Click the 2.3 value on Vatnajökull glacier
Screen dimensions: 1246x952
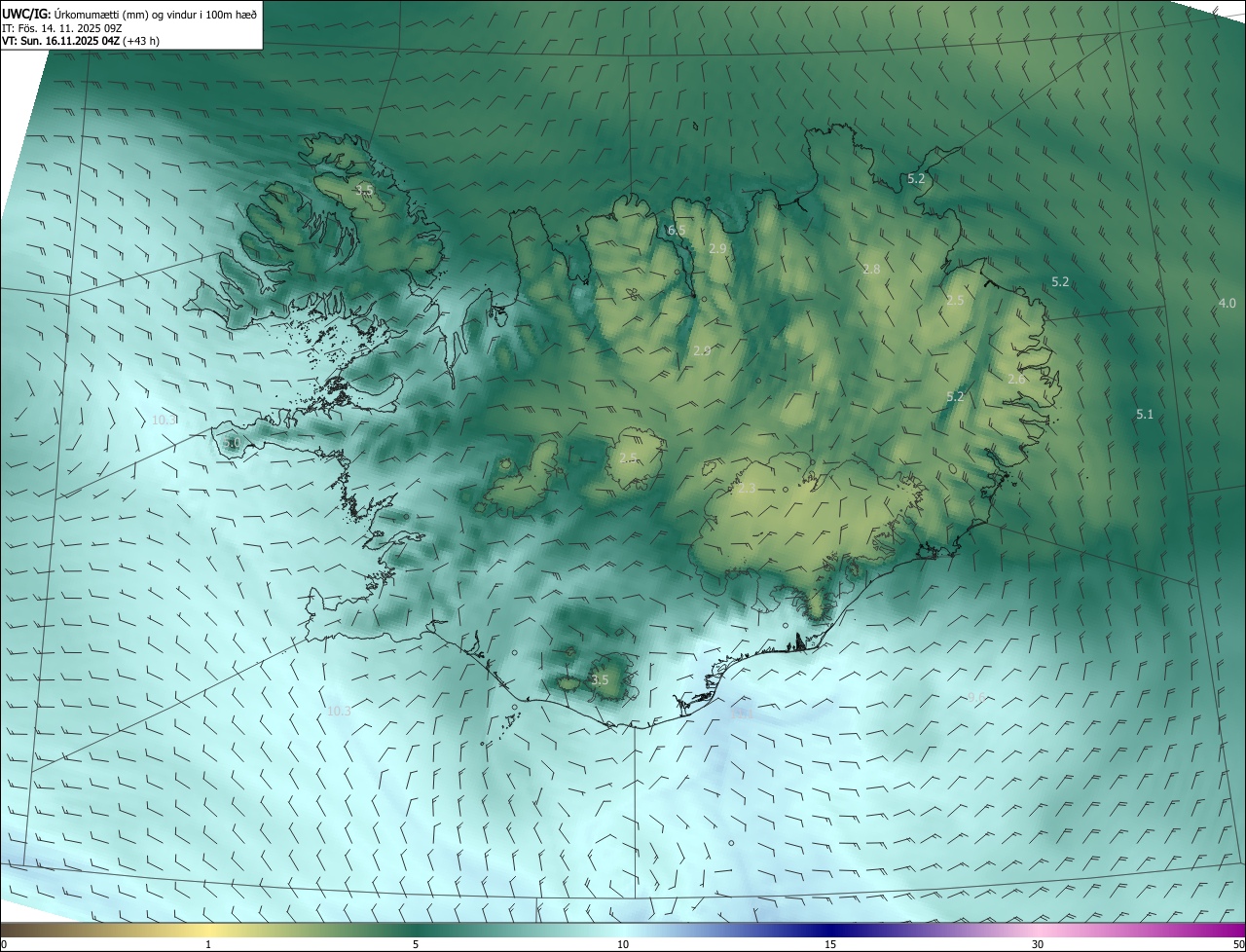tap(747, 488)
